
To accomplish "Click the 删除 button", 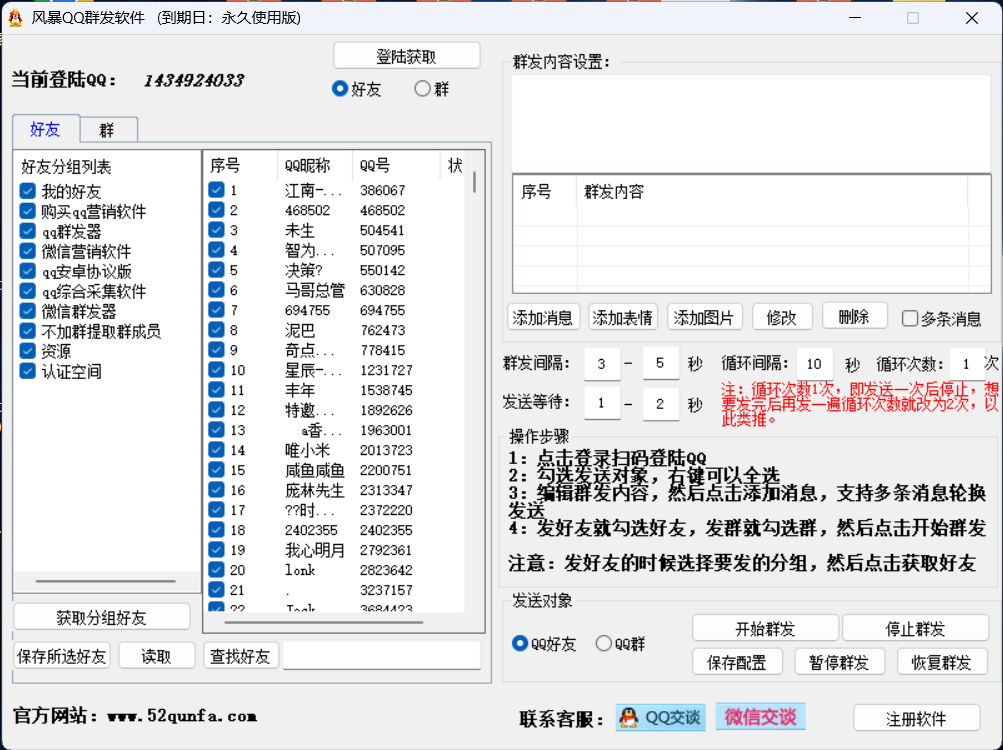I will 855,316.
